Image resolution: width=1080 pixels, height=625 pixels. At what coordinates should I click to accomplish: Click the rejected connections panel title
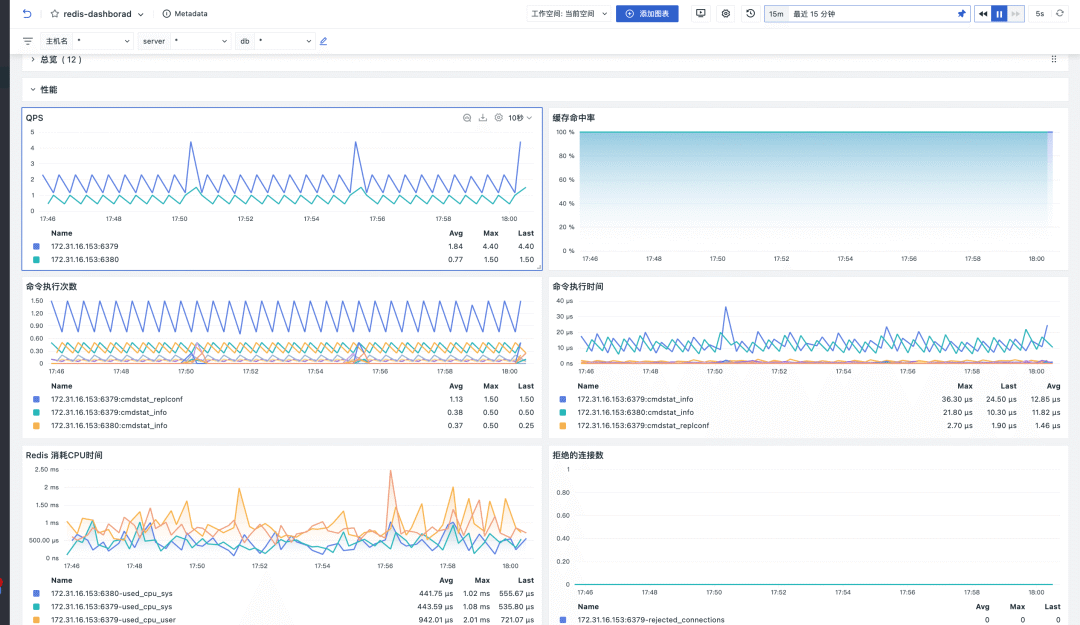click(x=578, y=455)
